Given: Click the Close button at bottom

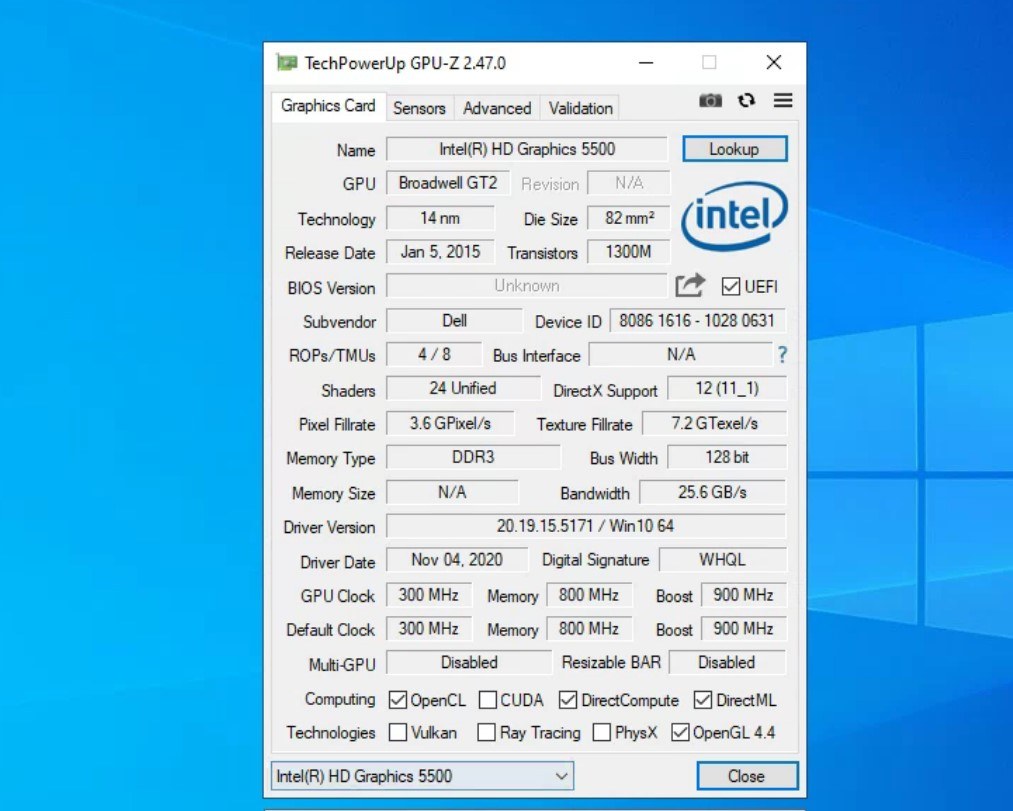Looking at the screenshot, I should pos(746,776).
